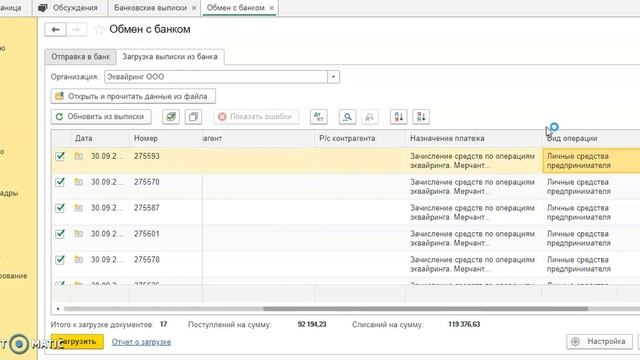
Task: Uncheck the checkbox for document 275570
Action: [x=60, y=182]
